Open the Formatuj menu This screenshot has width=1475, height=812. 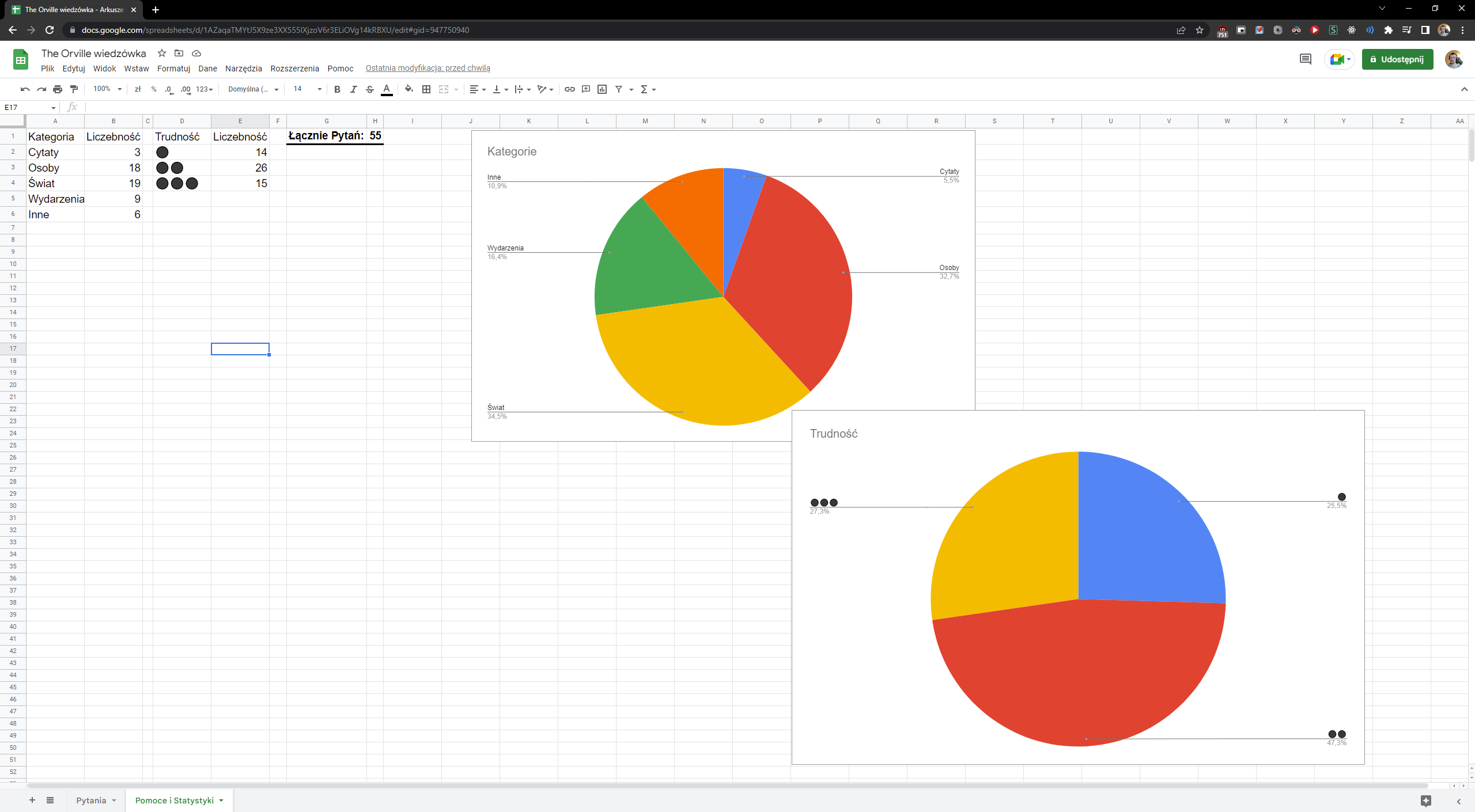tap(173, 69)
